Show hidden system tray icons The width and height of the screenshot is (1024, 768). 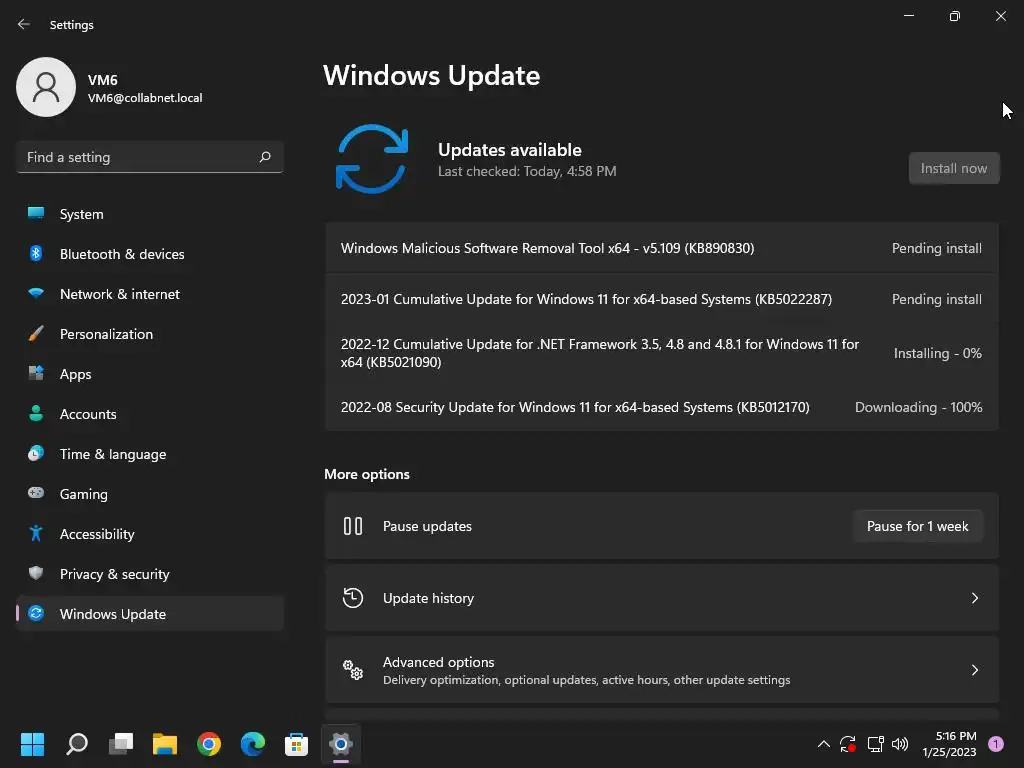point(824,744)
